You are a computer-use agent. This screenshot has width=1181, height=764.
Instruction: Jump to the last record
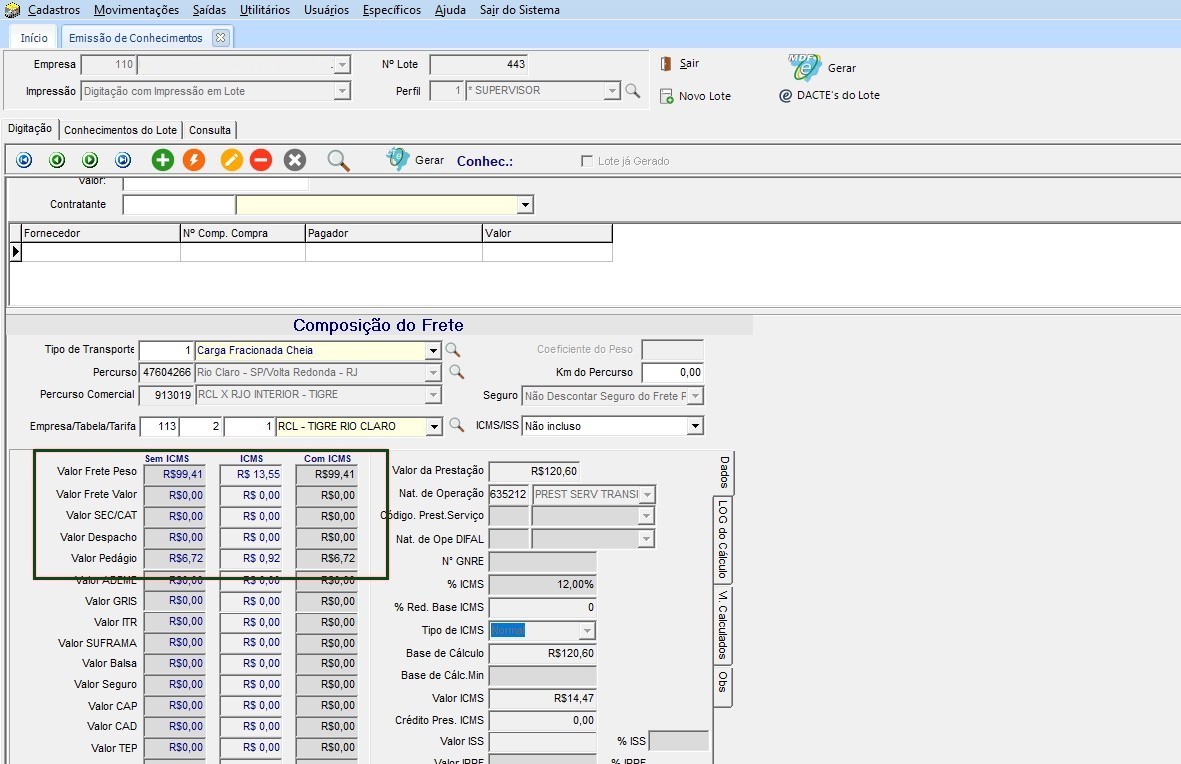point(123,160)
